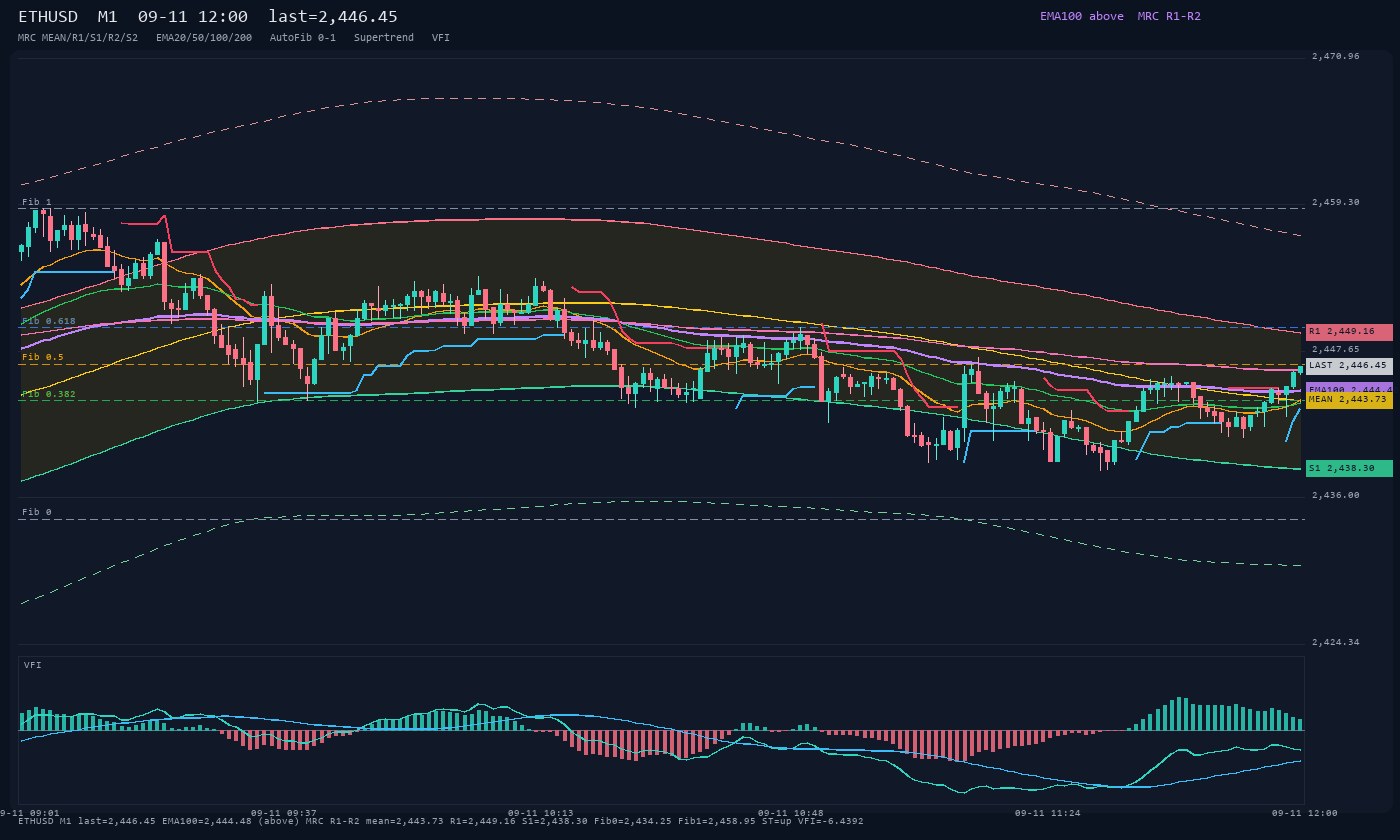Click the 2,459.30 price axis label

(x=1336, y=202)
